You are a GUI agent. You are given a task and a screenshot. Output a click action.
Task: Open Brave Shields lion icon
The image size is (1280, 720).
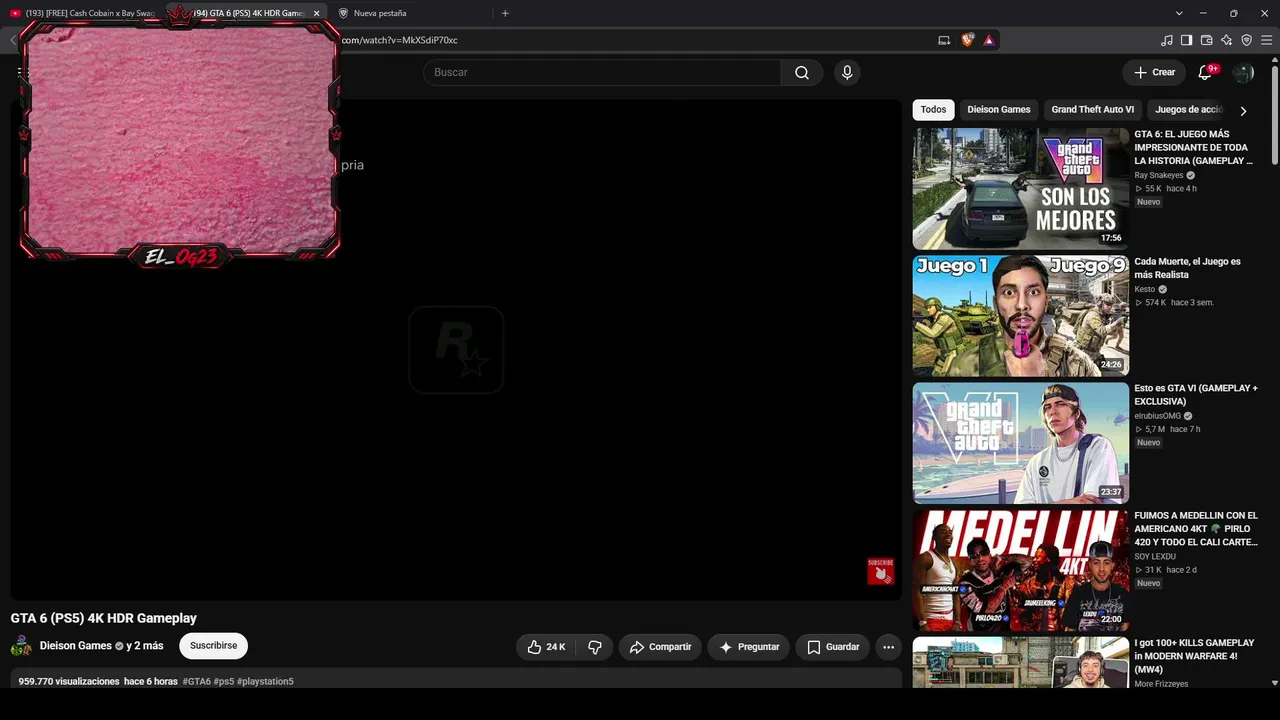(x=968, y=40)
